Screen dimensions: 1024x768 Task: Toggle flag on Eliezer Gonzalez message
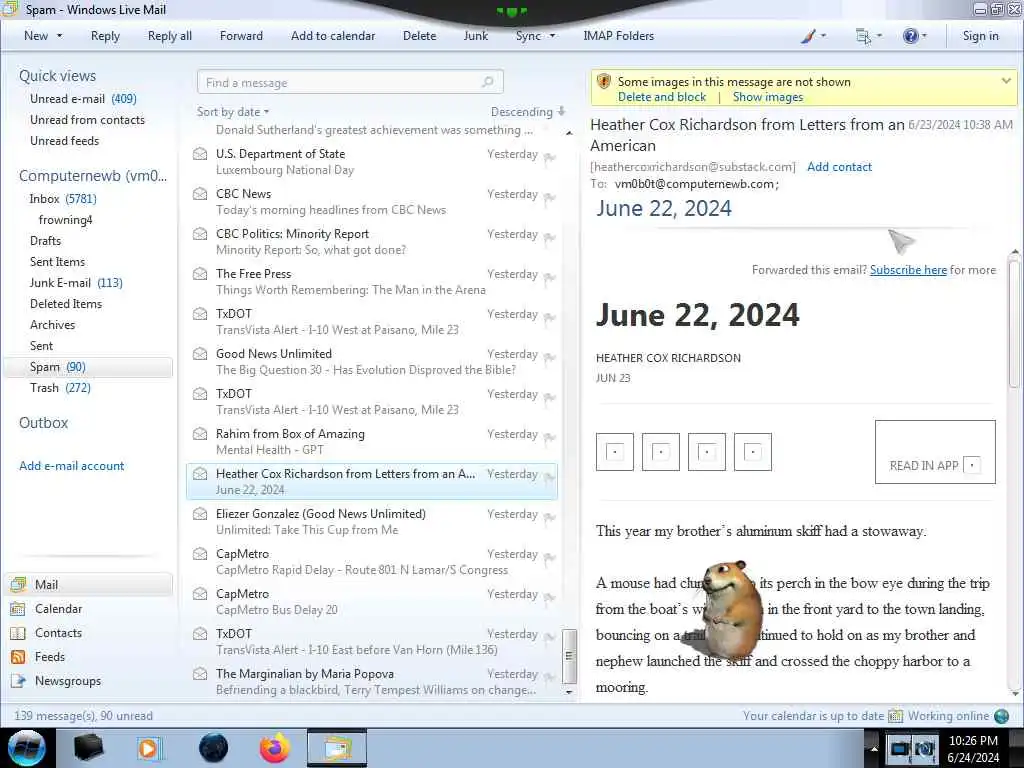click(x=550, y=517)
